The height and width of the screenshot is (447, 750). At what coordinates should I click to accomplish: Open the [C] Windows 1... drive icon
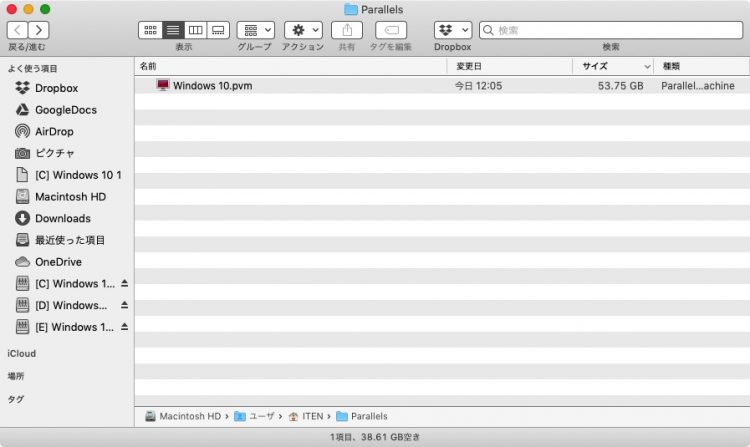(22, 283)
